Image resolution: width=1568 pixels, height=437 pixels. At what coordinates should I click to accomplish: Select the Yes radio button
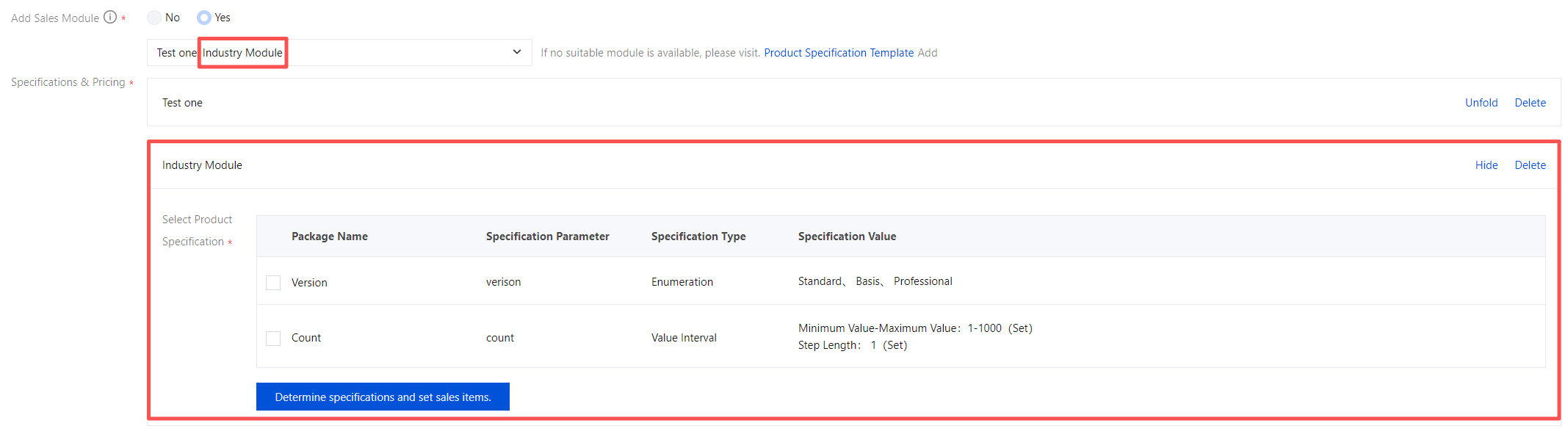point(204,18)
